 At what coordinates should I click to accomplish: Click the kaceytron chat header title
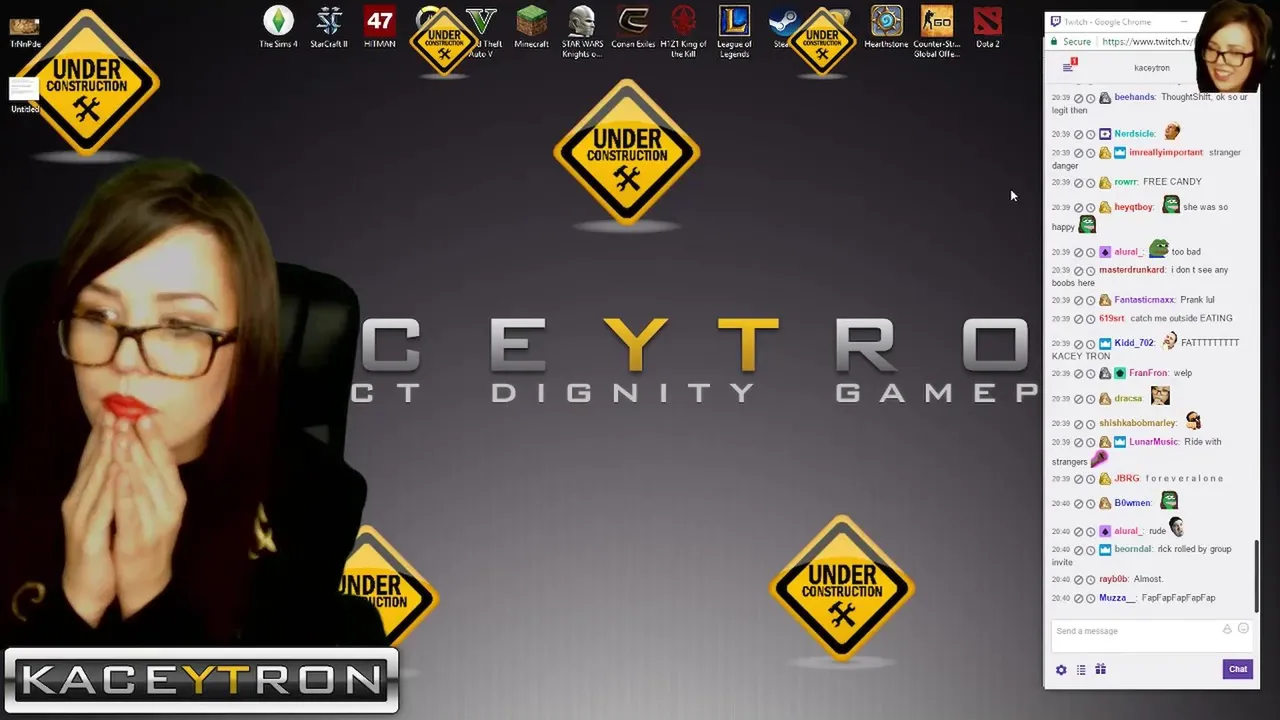1152,67
